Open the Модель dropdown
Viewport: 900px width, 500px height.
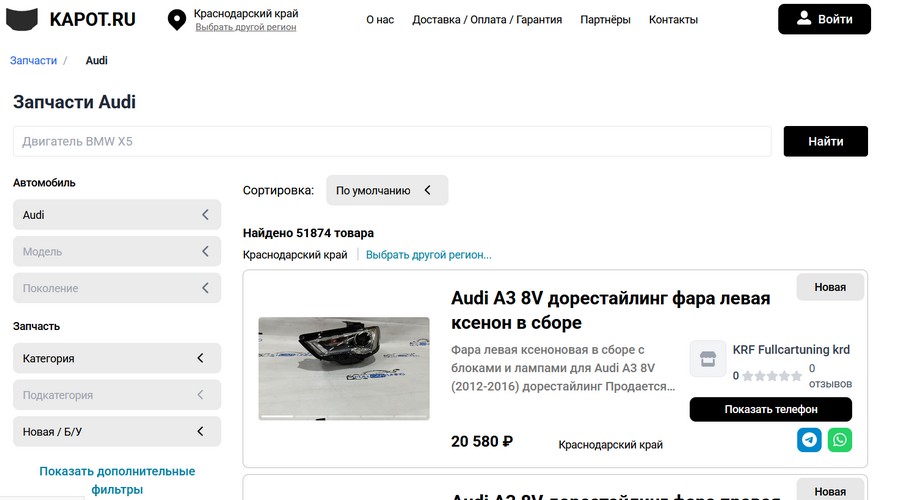coord(117,251)
